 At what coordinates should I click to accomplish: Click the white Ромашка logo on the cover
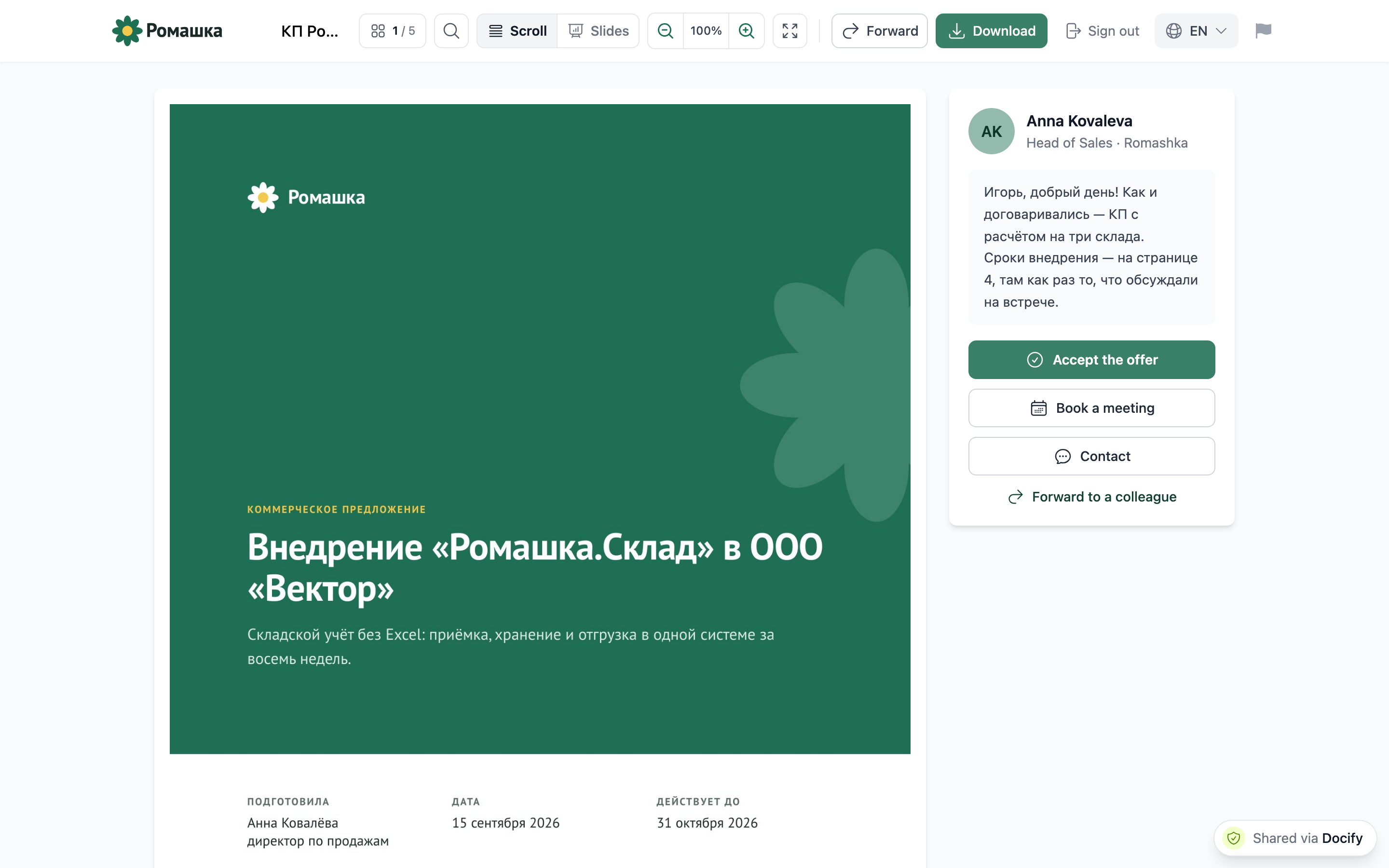point(306,198)
